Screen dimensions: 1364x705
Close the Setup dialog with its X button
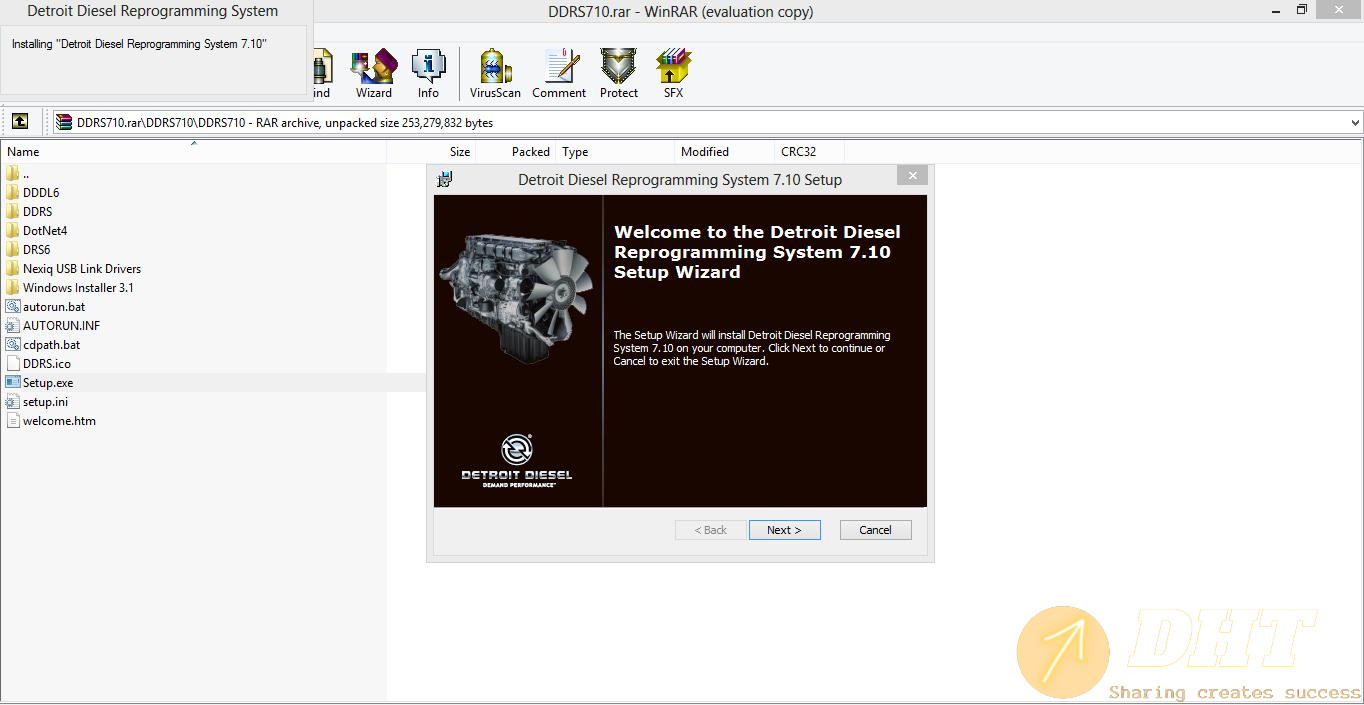coord(912,175)
